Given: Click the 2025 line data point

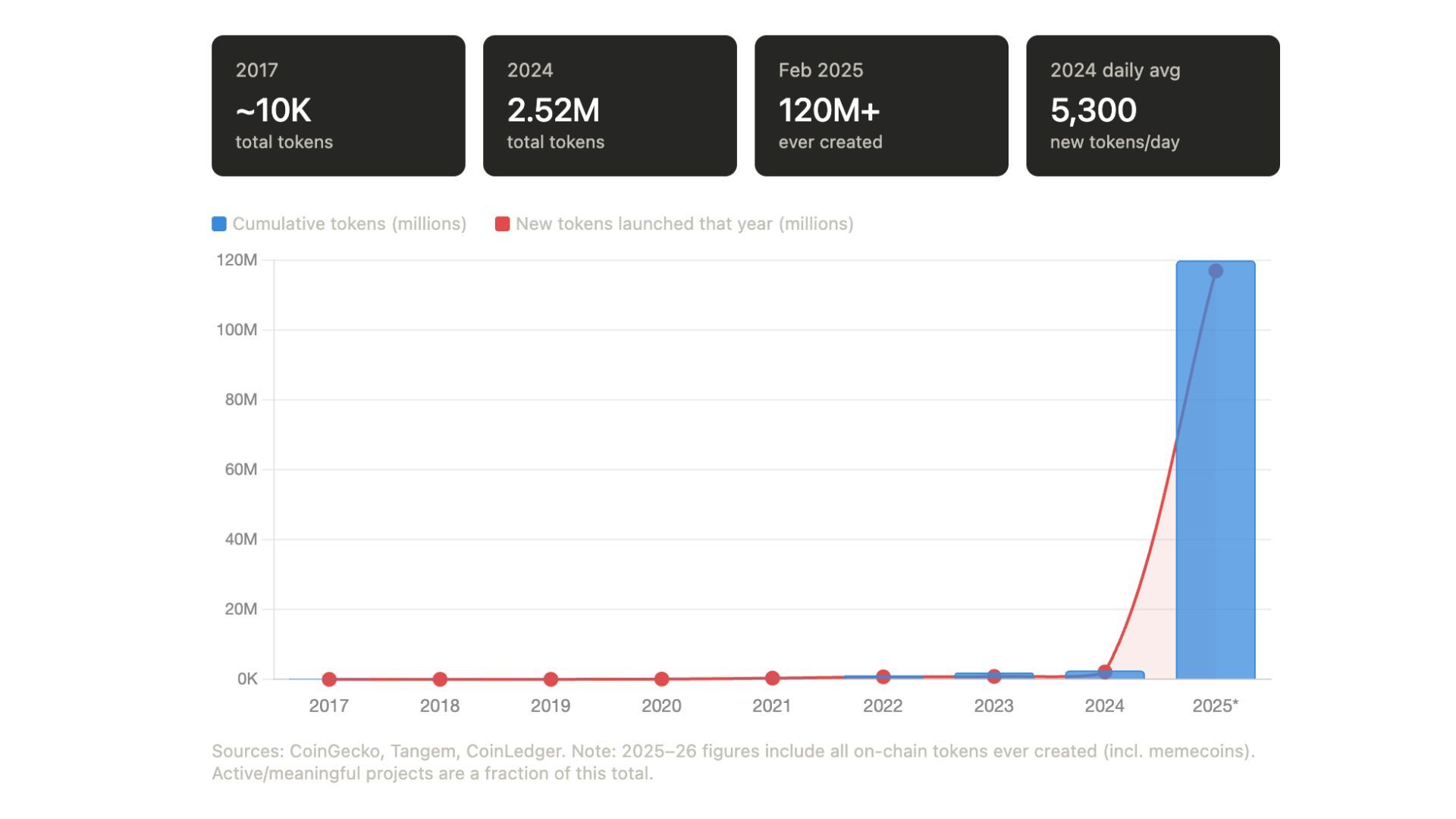Looking at the screenshot, I should coord(1216,271).
